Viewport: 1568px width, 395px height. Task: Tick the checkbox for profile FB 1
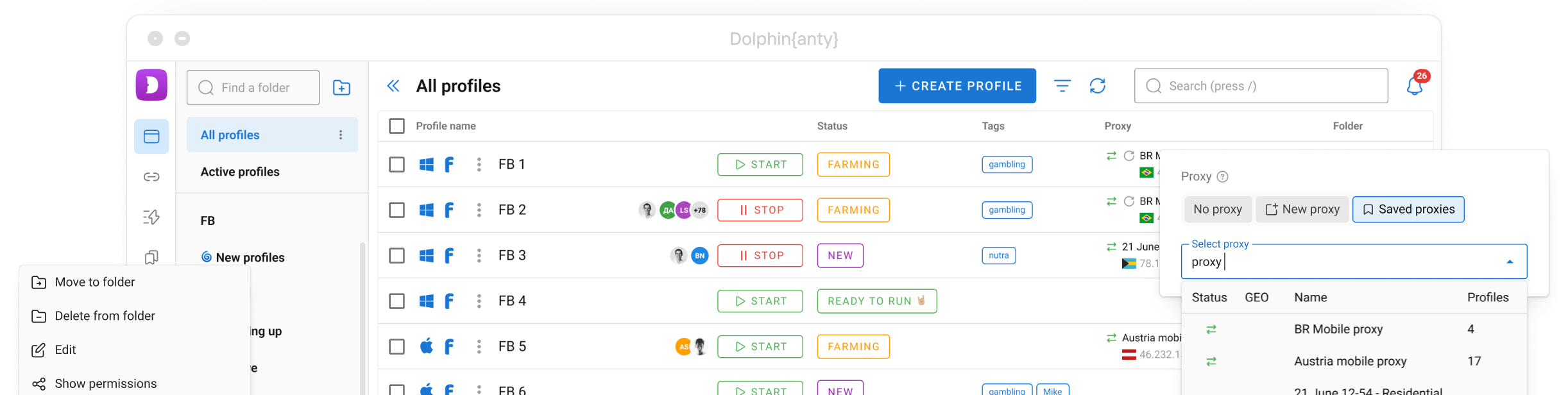pyautogui.click(x=397, y=165)
